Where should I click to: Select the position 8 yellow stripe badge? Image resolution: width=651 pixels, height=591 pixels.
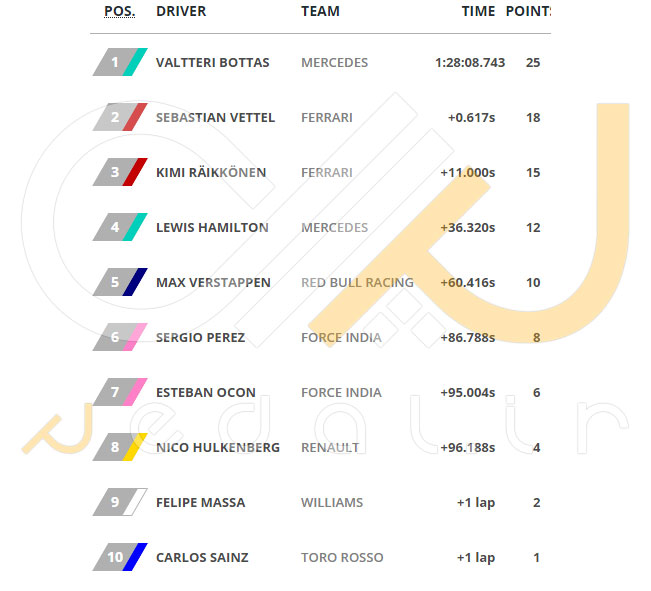120,447
